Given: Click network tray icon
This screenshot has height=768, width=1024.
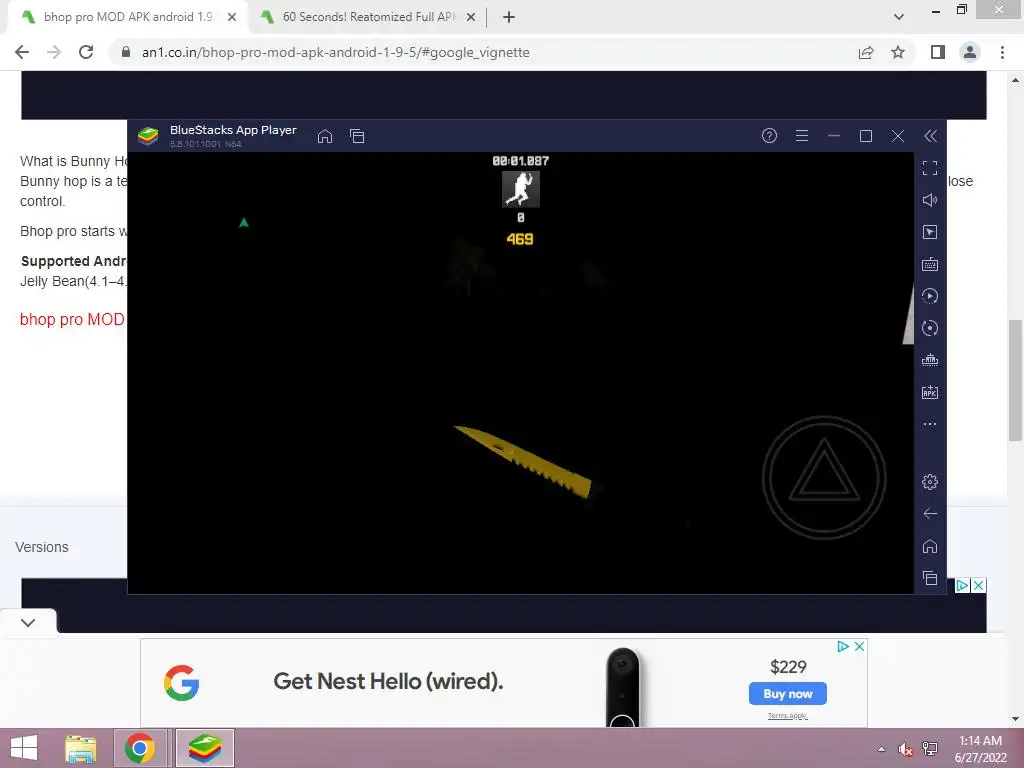Looking at the screenshot, I should coord(930,749).
